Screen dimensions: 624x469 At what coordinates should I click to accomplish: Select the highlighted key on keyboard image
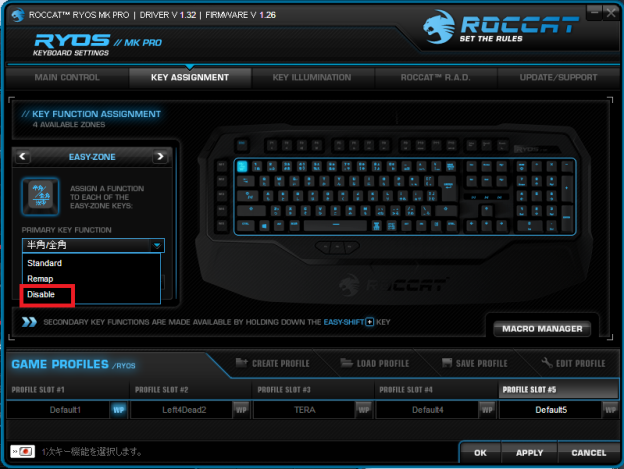point(242,166)
